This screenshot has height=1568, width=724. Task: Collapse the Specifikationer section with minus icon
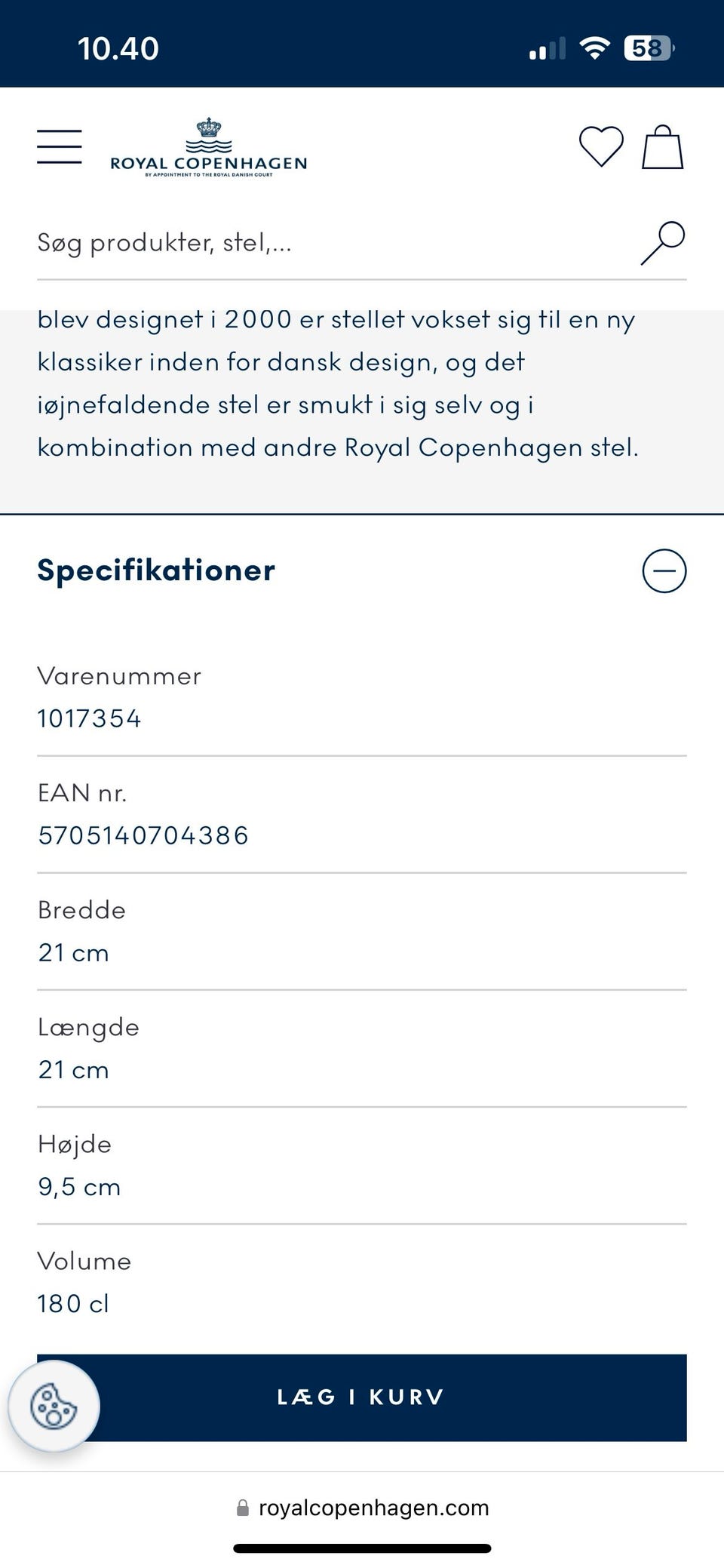pos(664,570)
